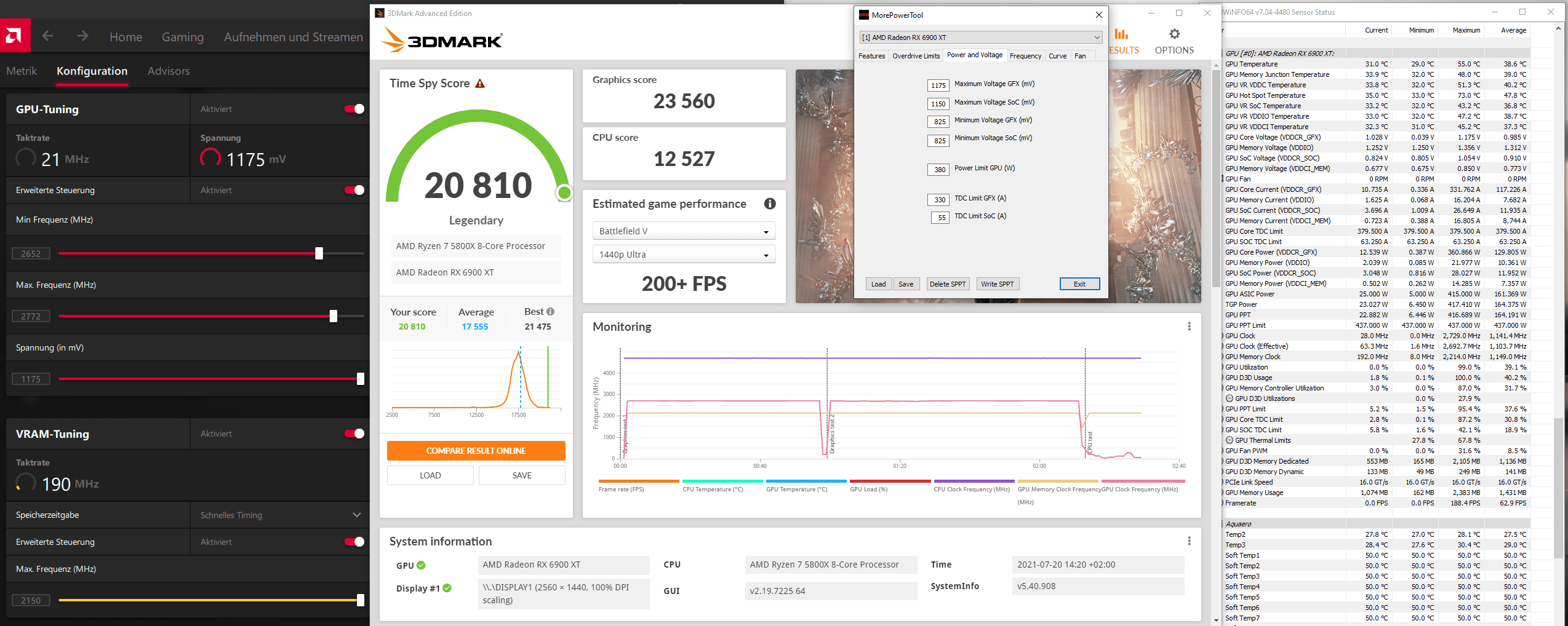This screenshot has width=1568, height=626.
Task: Open the Estimated game performance info icon
Action: pyautogui.click(x=770, y=204)
